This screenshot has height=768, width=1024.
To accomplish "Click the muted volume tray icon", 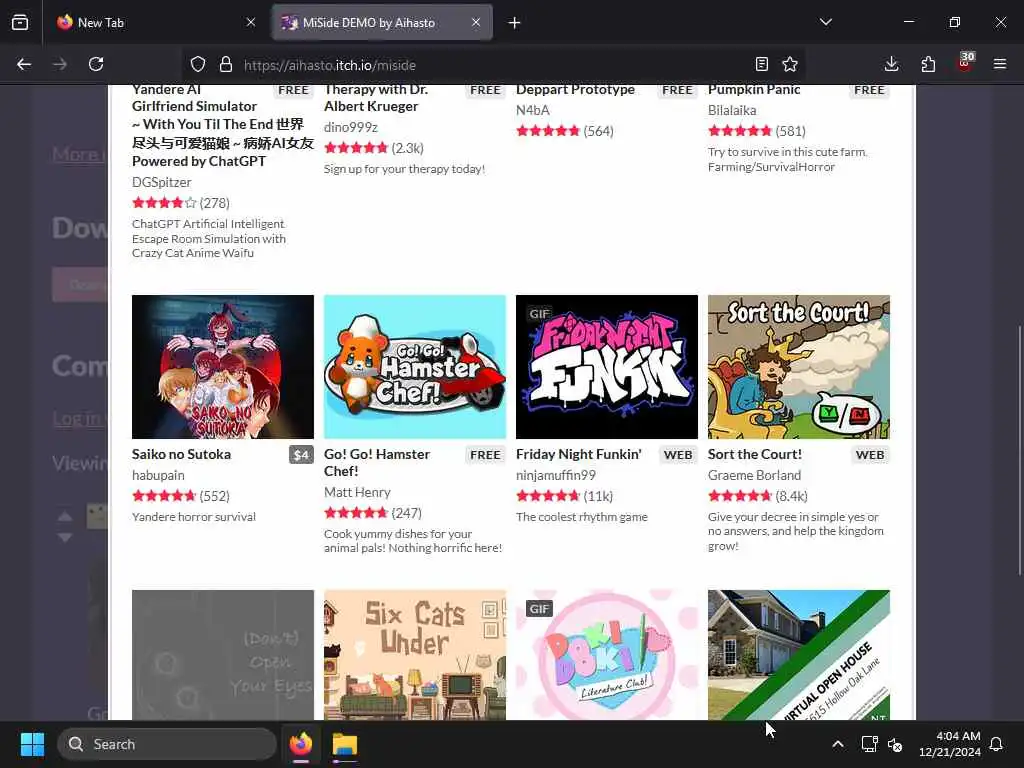I will tap(895, 744).
